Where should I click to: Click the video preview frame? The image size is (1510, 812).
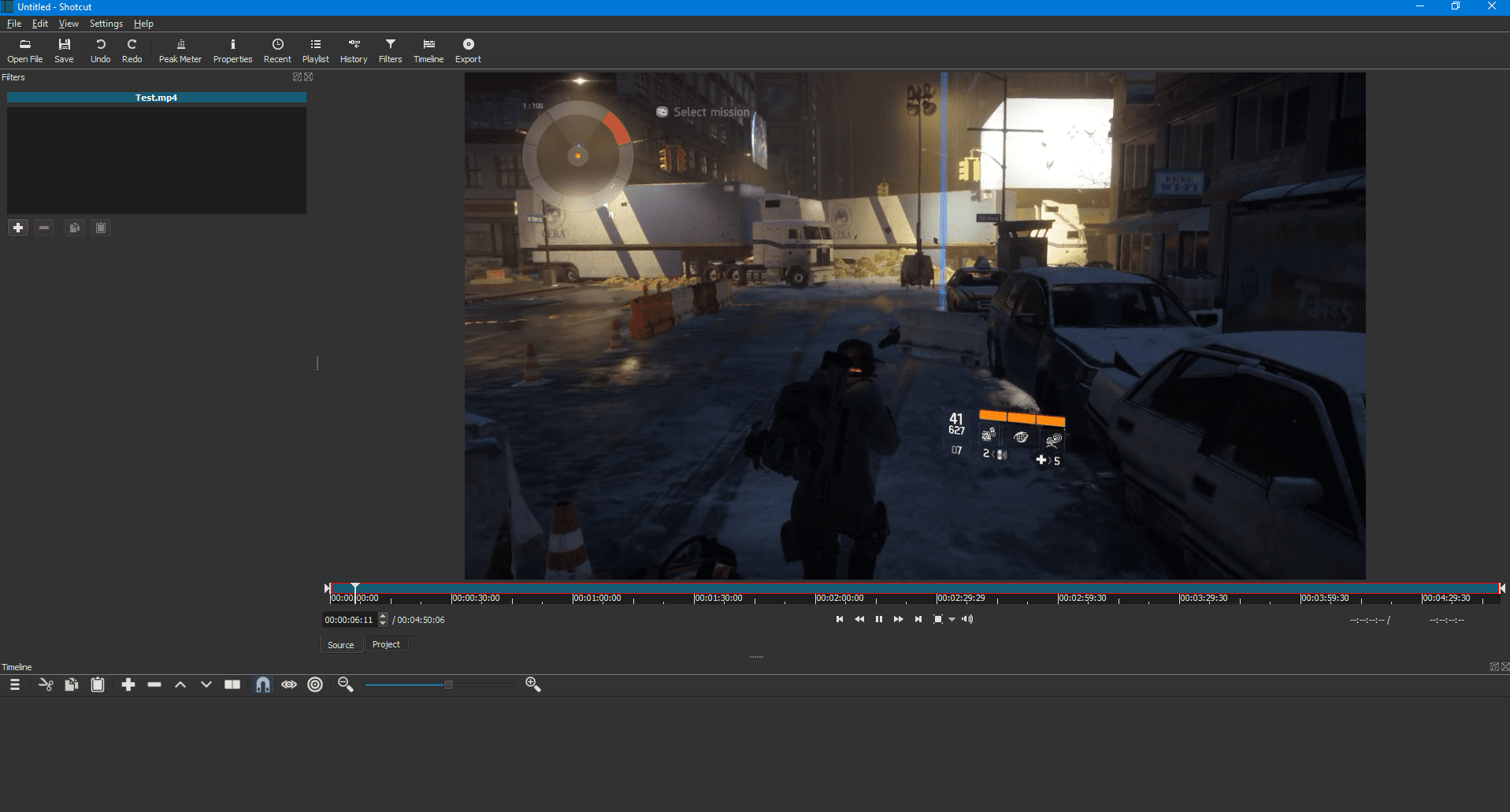point(915,326)
